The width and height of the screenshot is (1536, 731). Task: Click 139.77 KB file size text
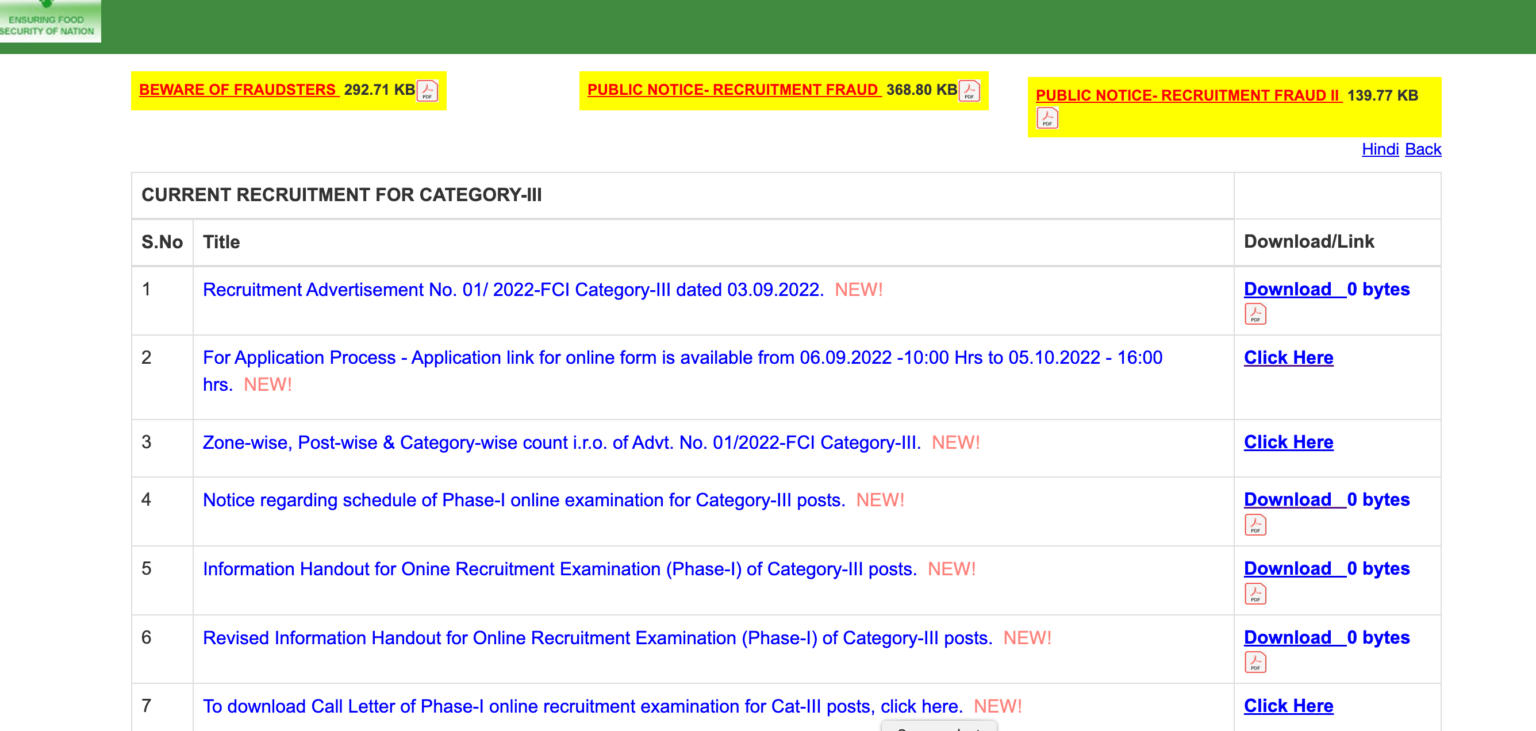1383,96
